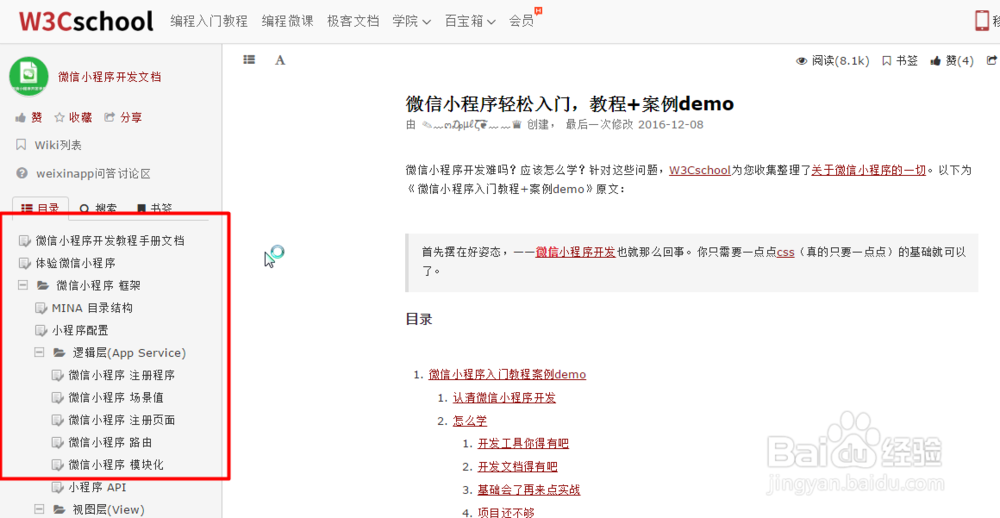
Task: Collapse the 视图层(View) tree node
Action: (39, 509)
